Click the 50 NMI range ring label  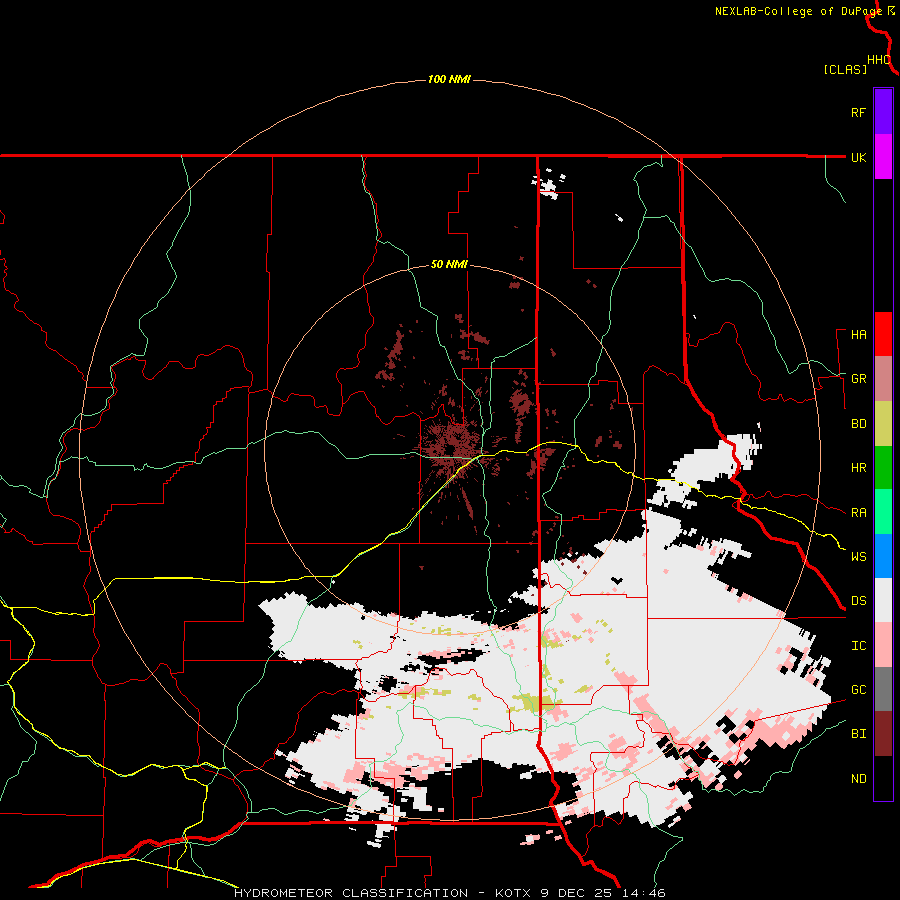[449, 264]
